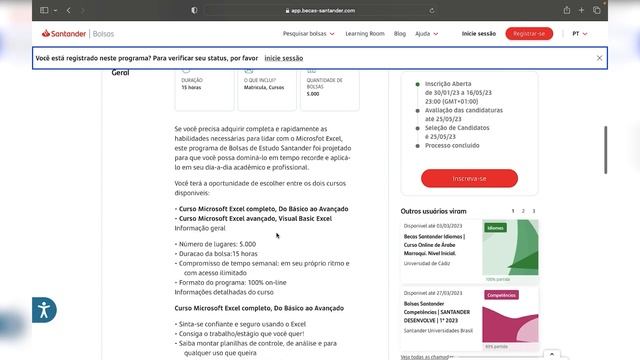Click the red Inscreva-se button
Screen dimensions: 640x360
(x=469, y=178)
